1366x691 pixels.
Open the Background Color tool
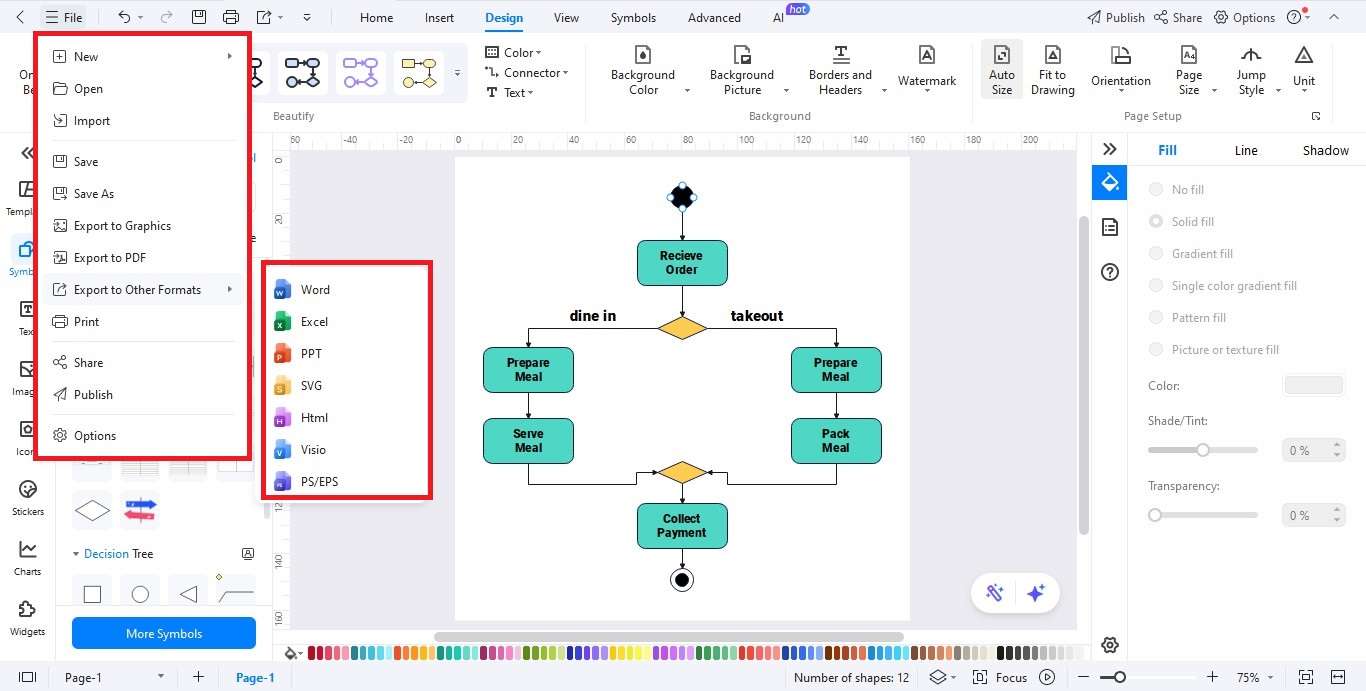point(643,70)
